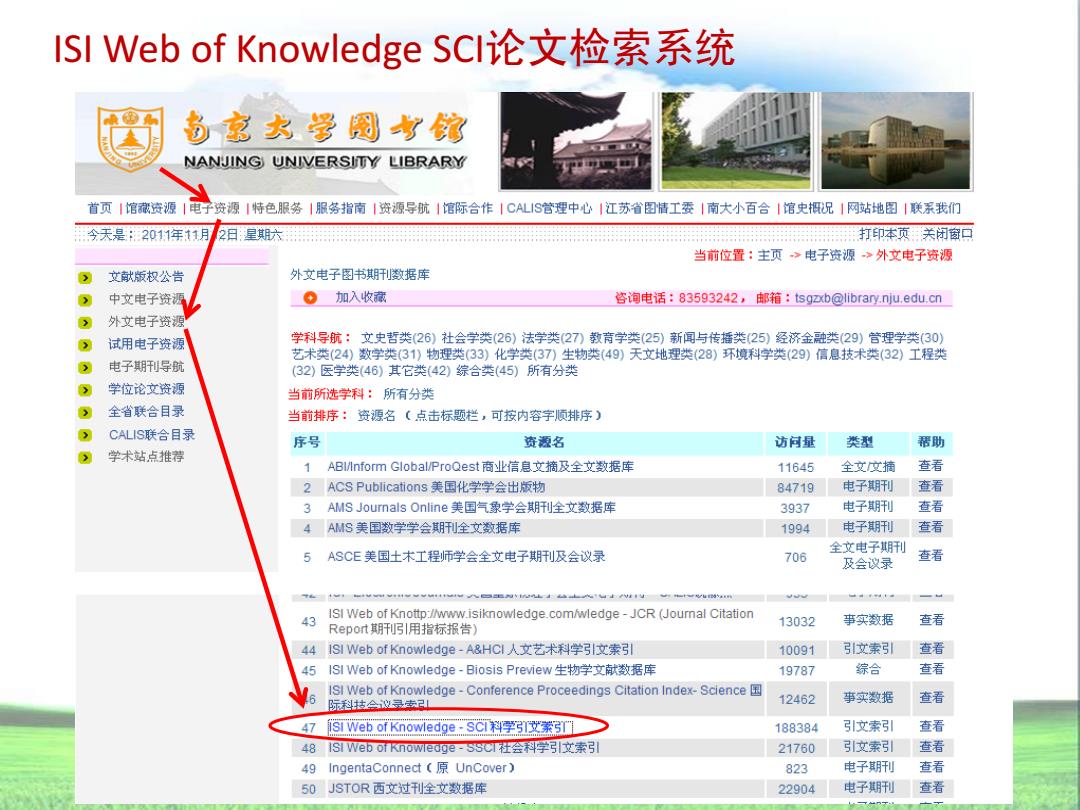Sort by the 访问量 column header

coord(795,442)
